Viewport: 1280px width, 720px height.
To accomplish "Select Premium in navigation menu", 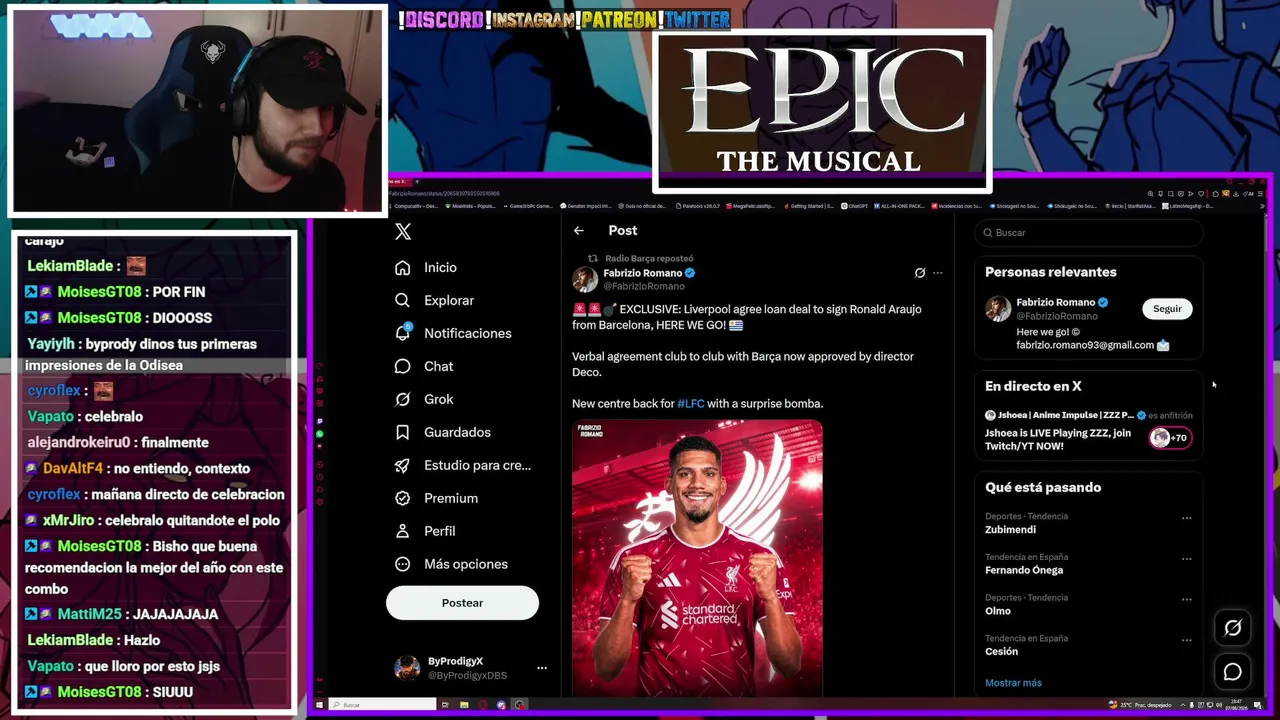I will [451, 499].
